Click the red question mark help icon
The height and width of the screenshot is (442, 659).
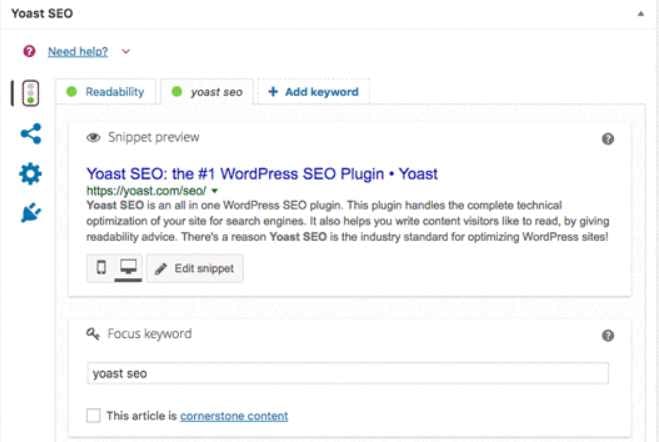click(29, 51)
